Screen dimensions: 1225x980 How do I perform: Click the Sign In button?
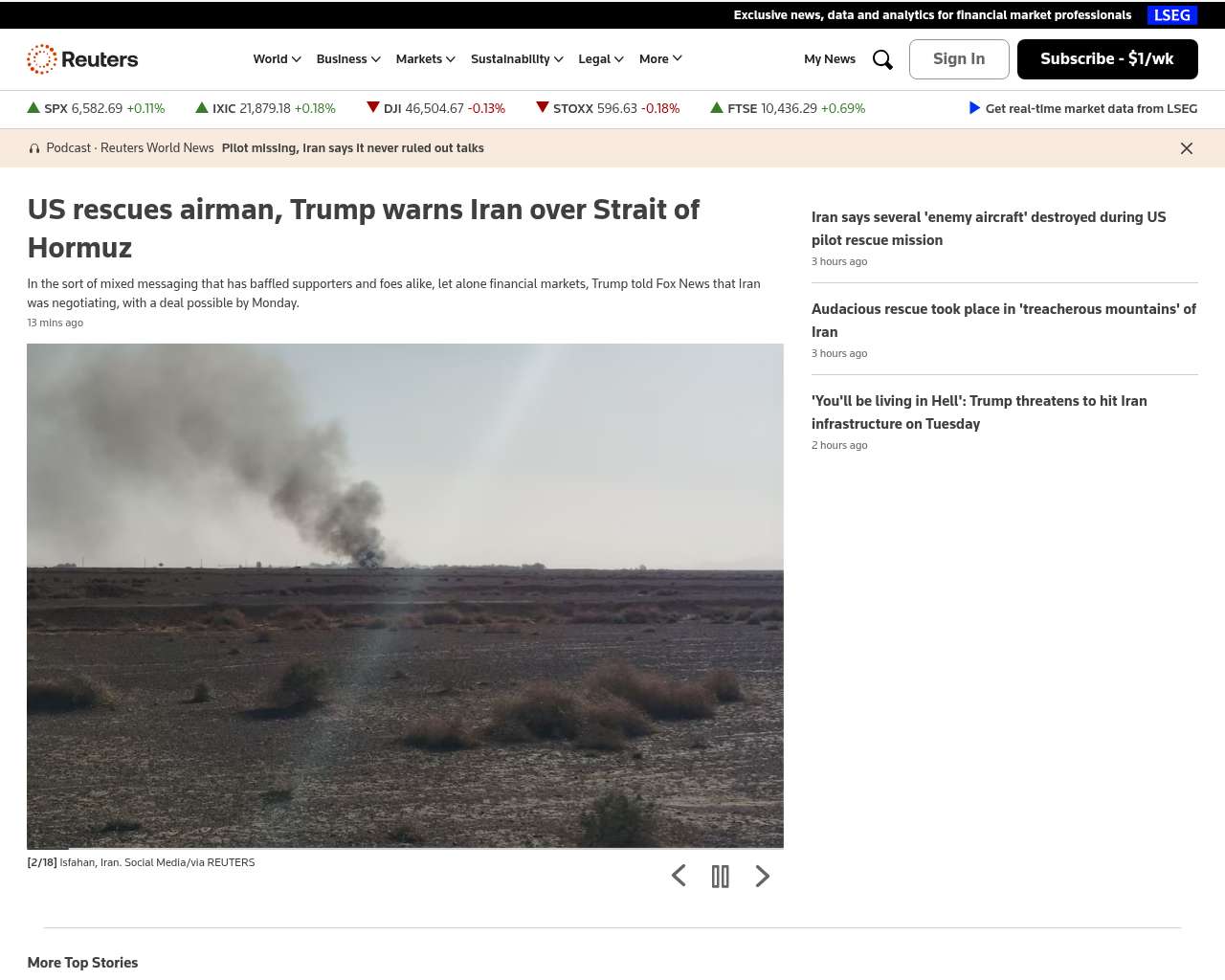pyautogui.click(x=959, y=59)
